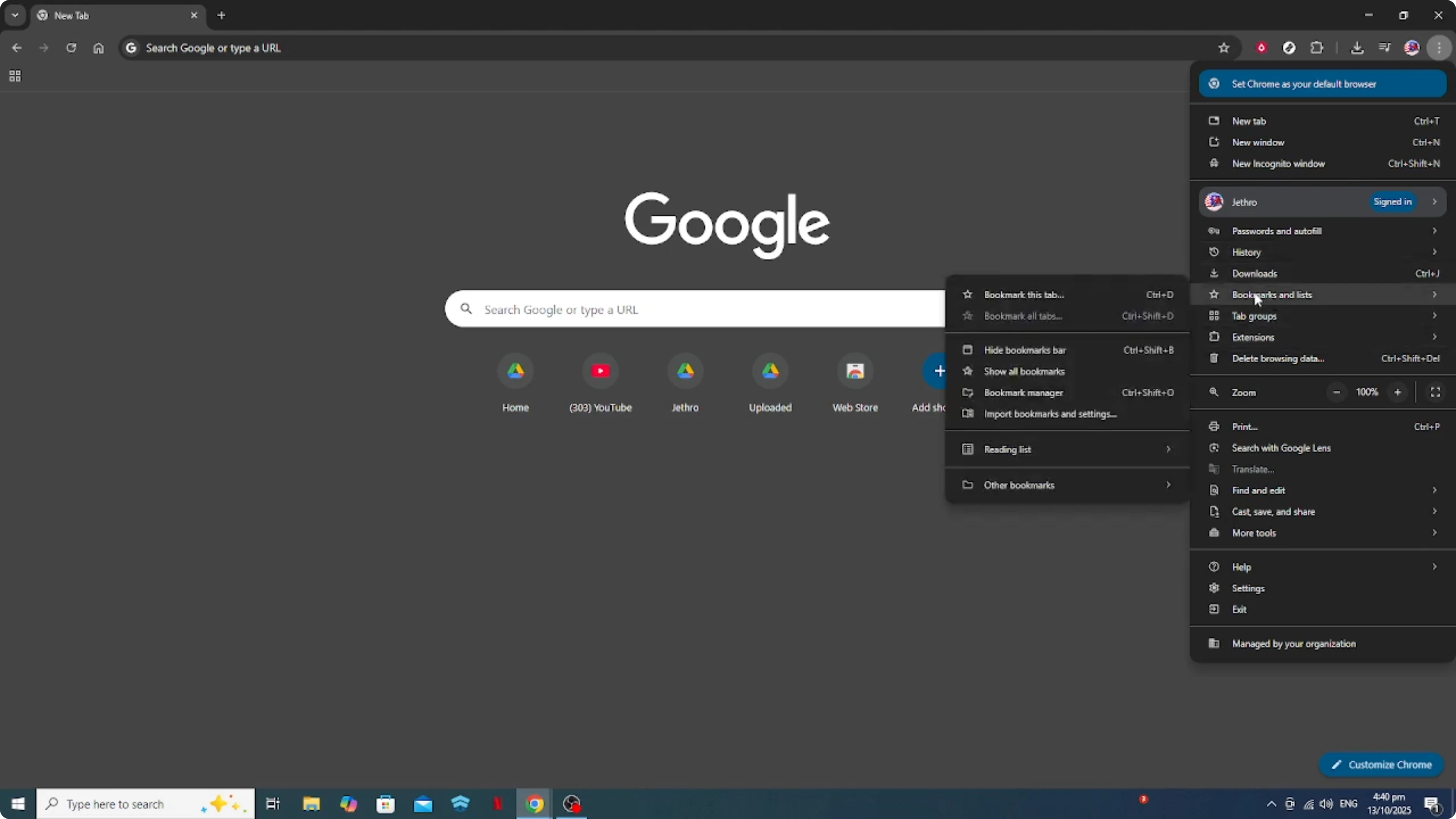Enter fullscreen mode from Zoom row
The image size is (1456, 819).
pyautogui.click(x=1435, y=392)
